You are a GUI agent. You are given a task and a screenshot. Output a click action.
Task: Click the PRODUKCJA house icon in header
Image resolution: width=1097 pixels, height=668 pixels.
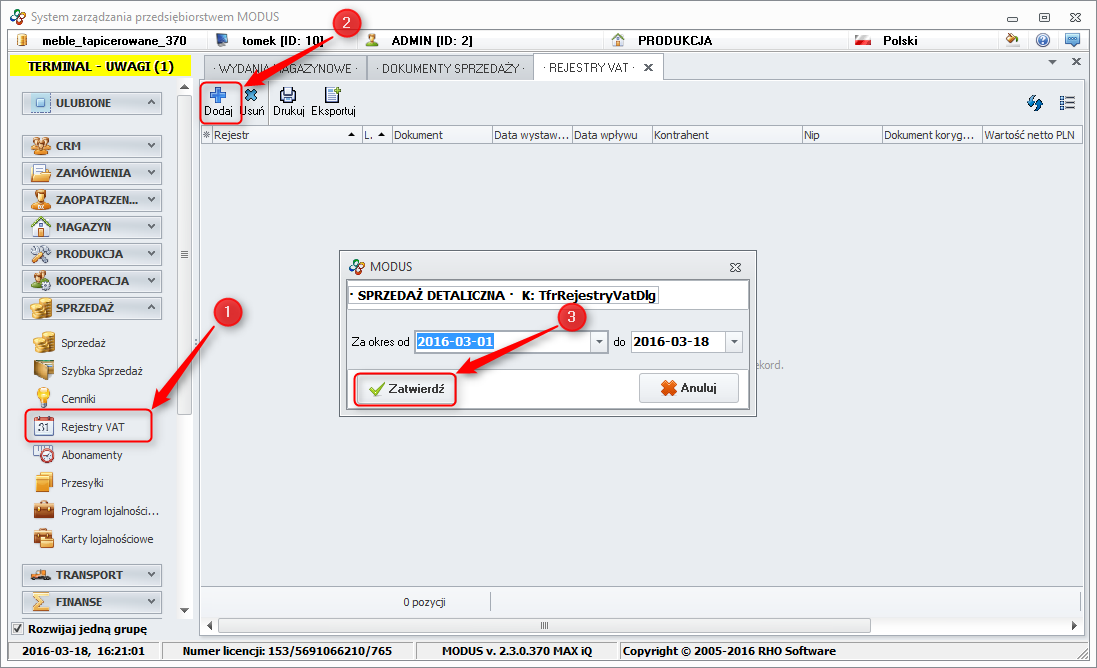click(618, 41)
